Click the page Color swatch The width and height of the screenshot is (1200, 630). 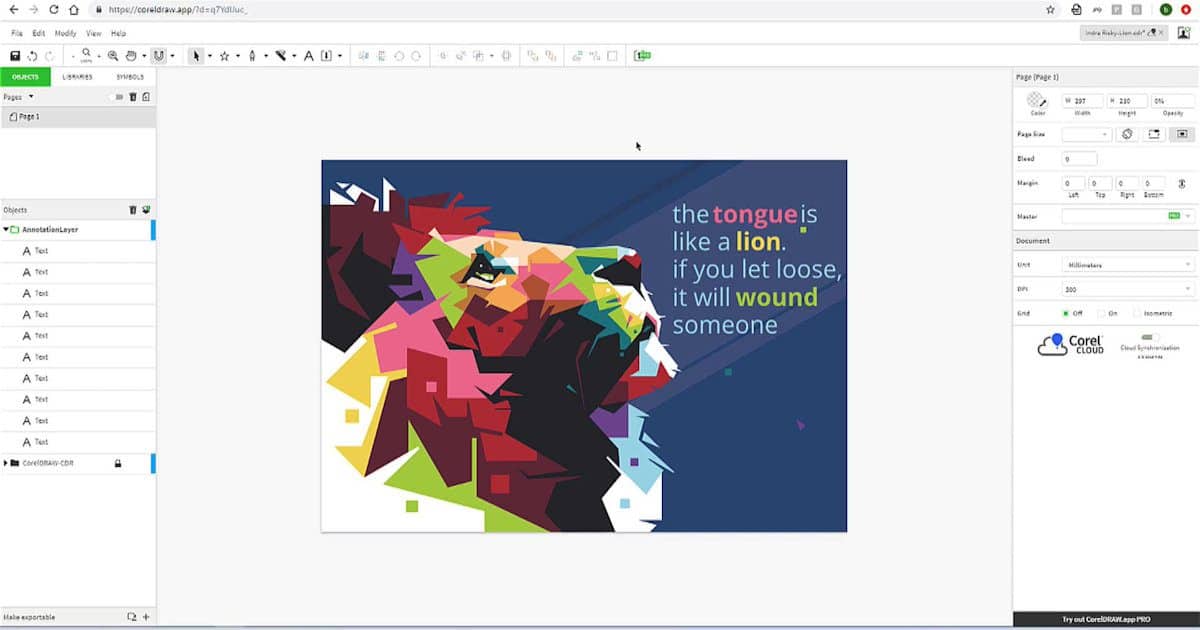[x=1037, y=101]
